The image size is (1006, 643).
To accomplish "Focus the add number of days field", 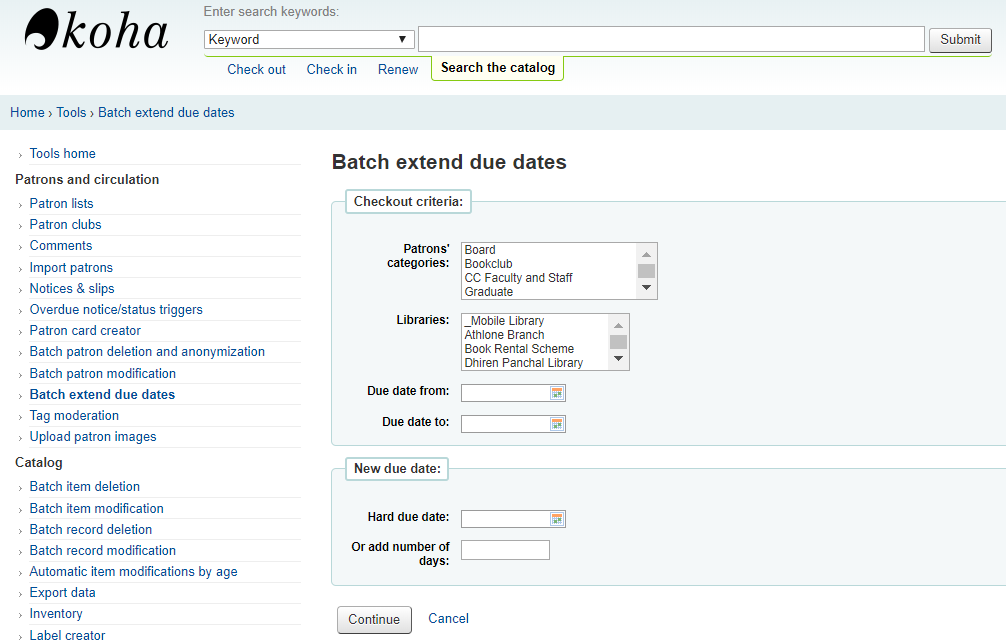I will coord(506,550).
